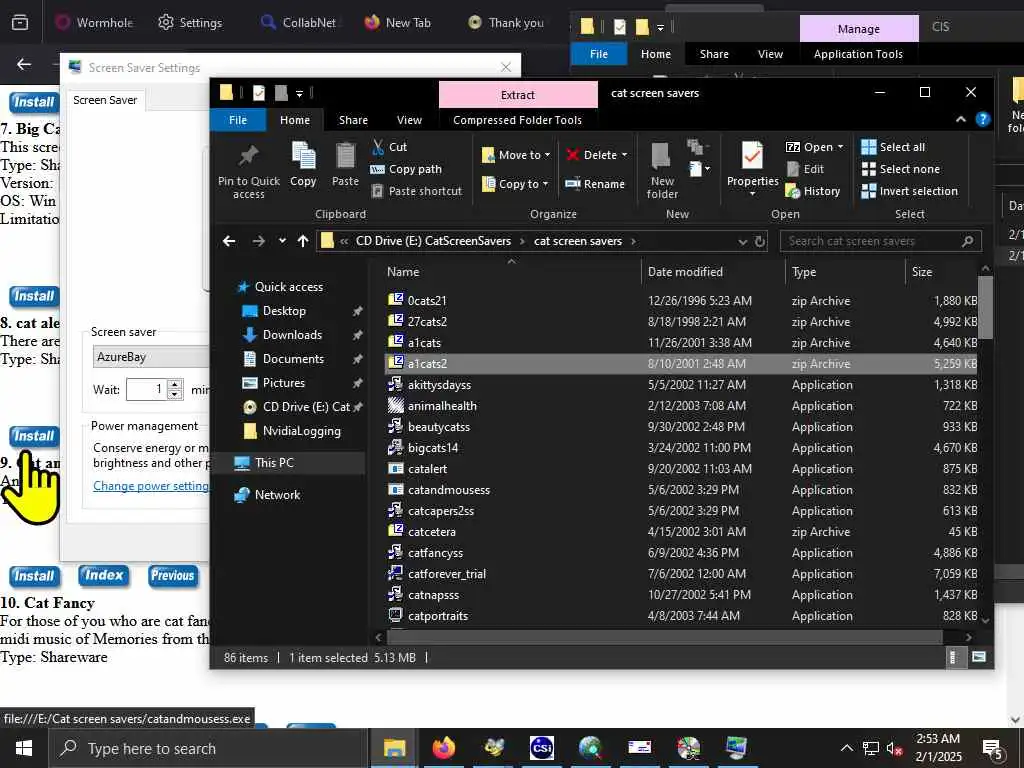Image resolution: width=1024 pixels, height=768 pixels.
Task: Collapse the ribbon with chevron
Action: coord(961,119)
